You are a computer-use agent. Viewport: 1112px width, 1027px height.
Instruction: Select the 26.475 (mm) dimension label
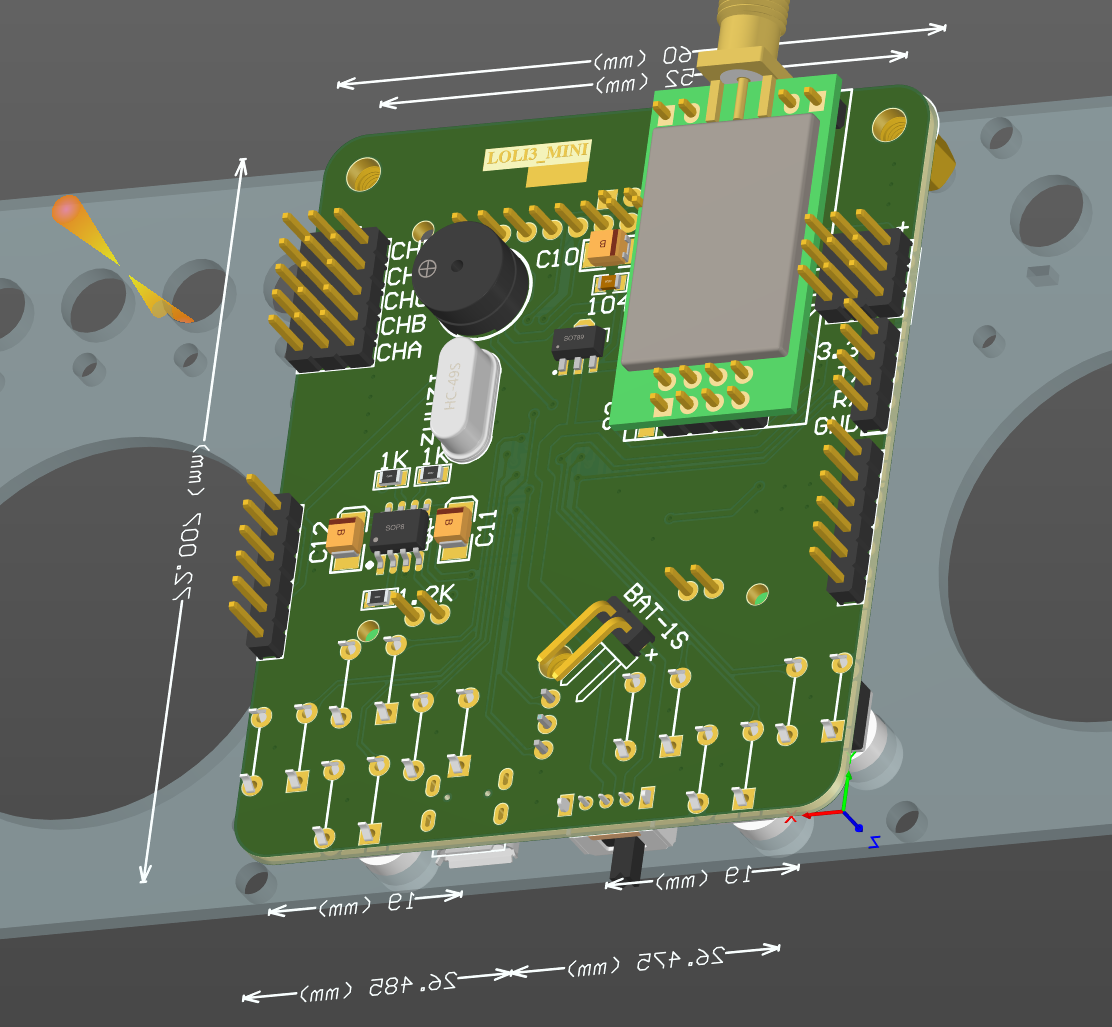(646, 962)
